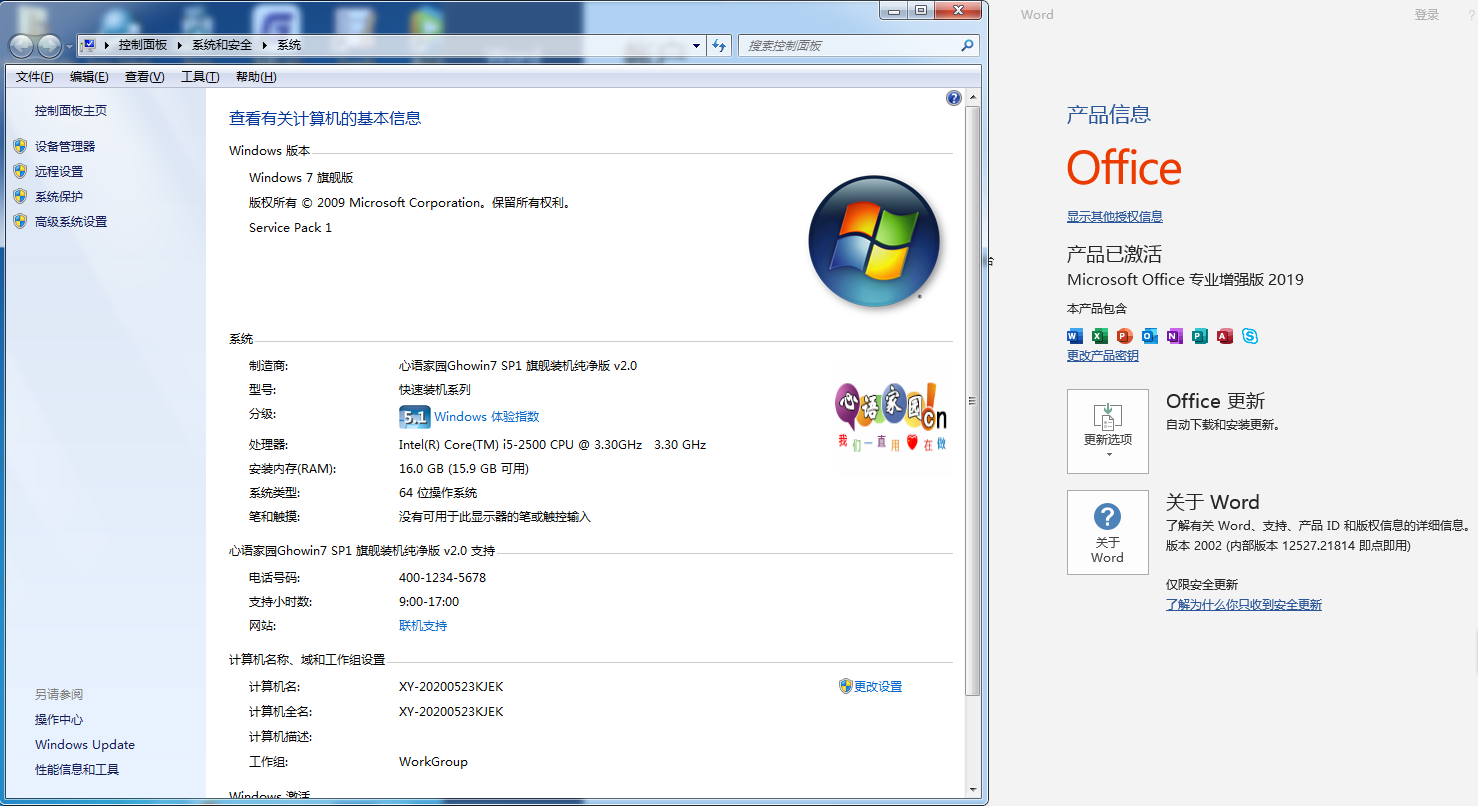Click 了解为什么仅收到安全更新 link
This screenshot has width=1478, height=806.
pos(1244,605)
